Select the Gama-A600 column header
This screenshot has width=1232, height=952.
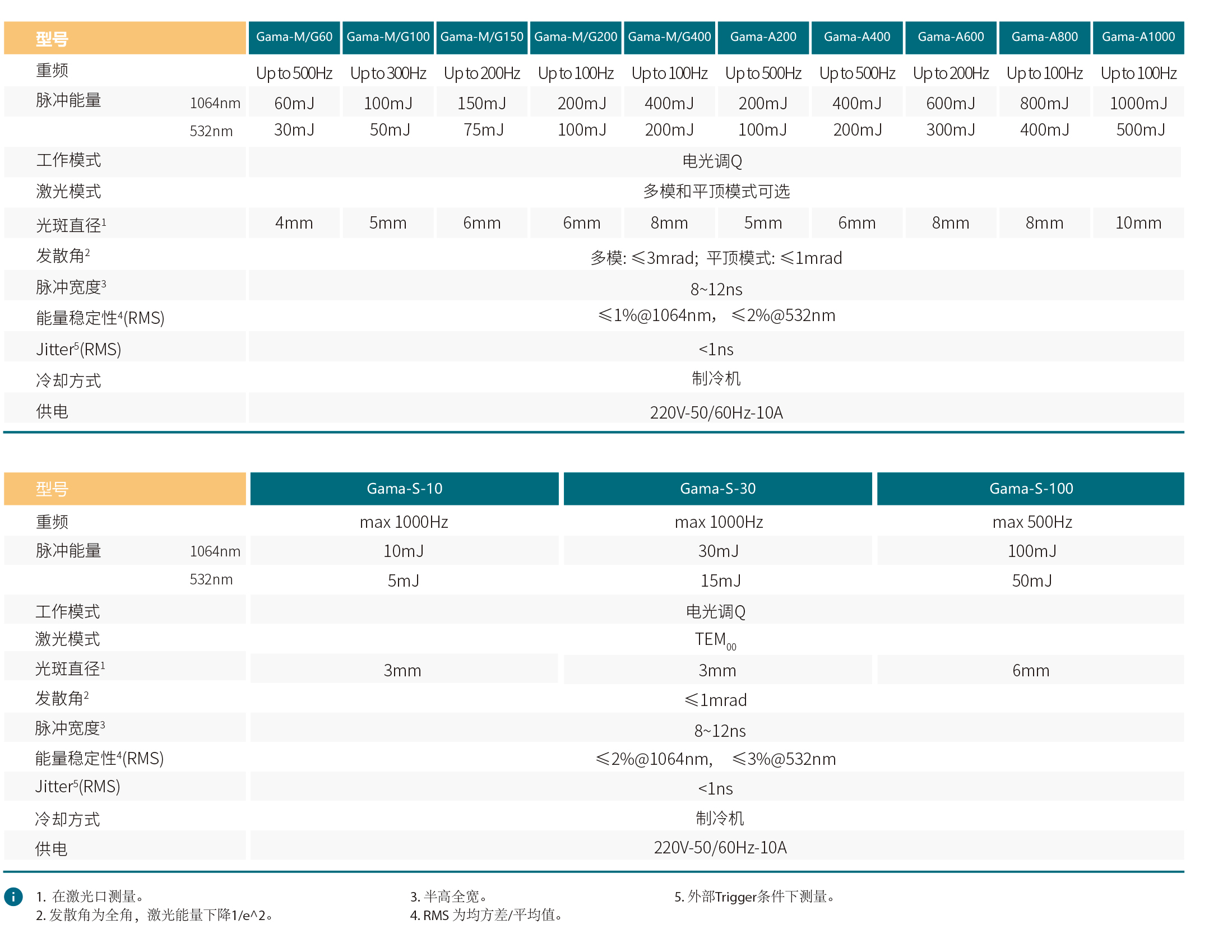click(951, 37)
